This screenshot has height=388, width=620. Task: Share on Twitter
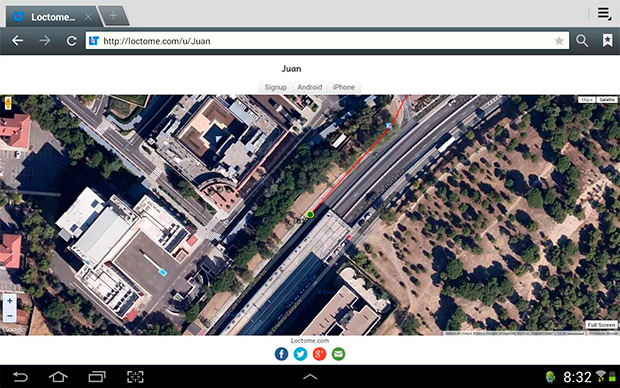[x=300, y=354]
